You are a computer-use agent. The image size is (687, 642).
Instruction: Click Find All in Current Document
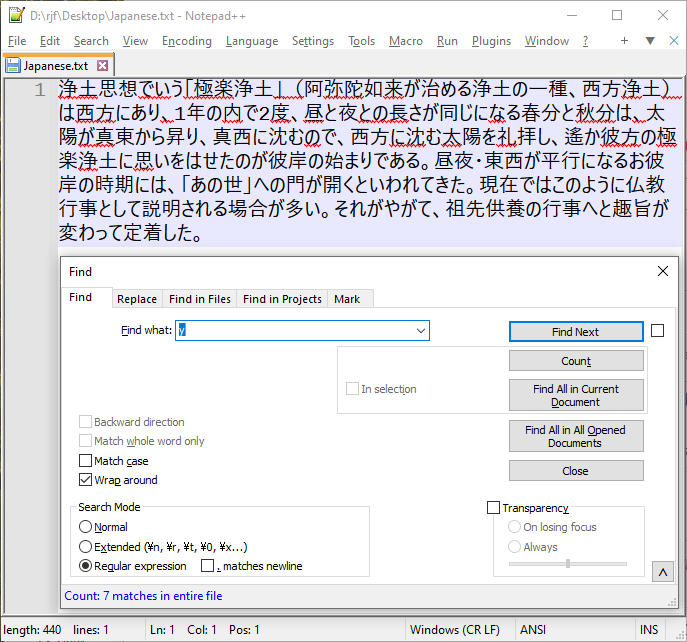tap(575, 395)
